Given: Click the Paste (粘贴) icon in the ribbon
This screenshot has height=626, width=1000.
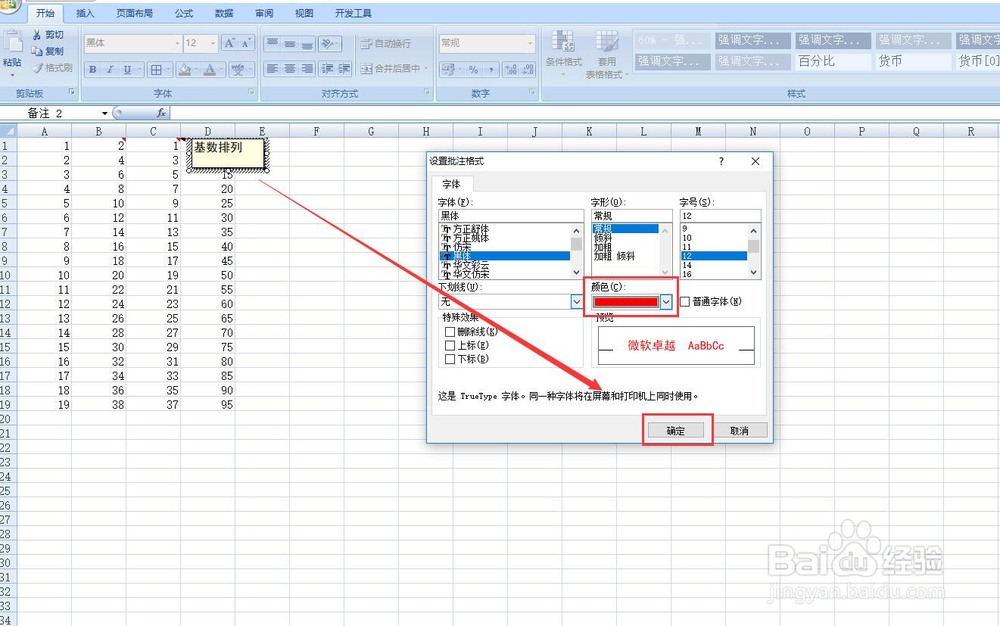Looking at the screenshot, I should pos(12,42).
